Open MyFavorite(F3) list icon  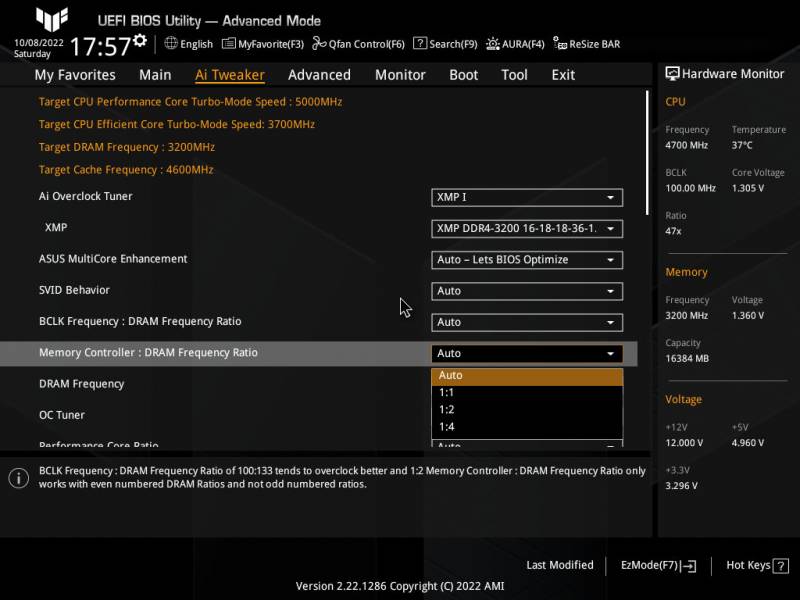(x=229, y=44)
